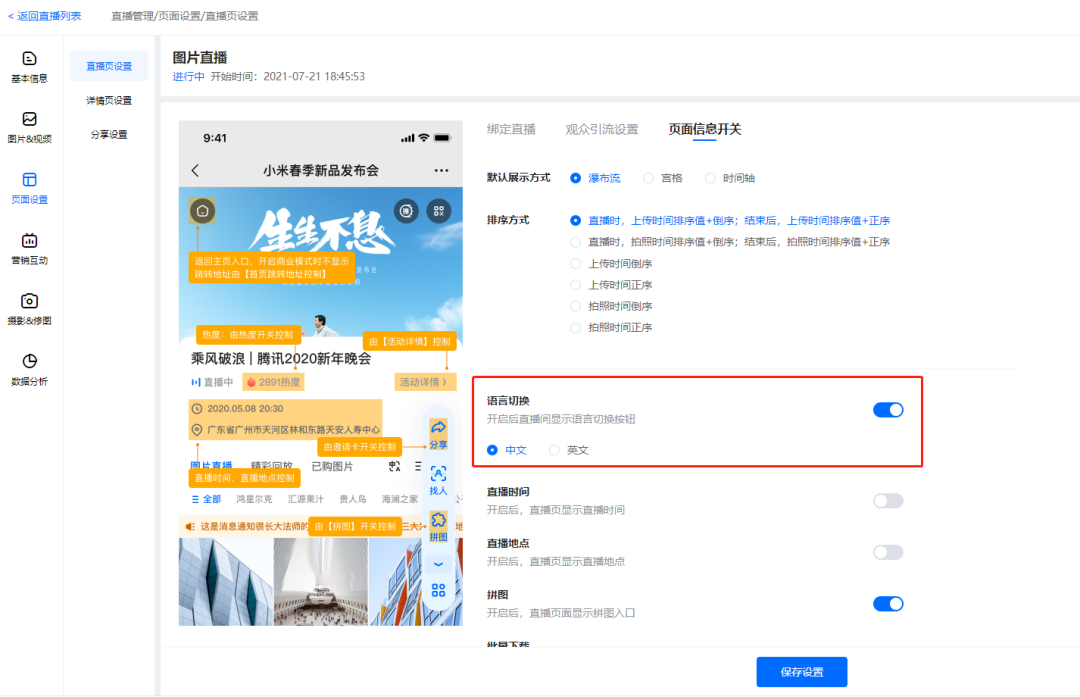Open 基本信息 in the left sidebar
Screen dimensions: 1080x697
[x=29, y=66]
